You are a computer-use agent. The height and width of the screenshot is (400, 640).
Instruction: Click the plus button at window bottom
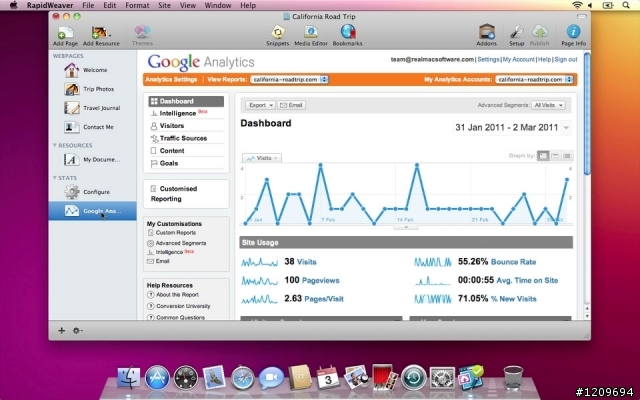(x=62, y=331)
